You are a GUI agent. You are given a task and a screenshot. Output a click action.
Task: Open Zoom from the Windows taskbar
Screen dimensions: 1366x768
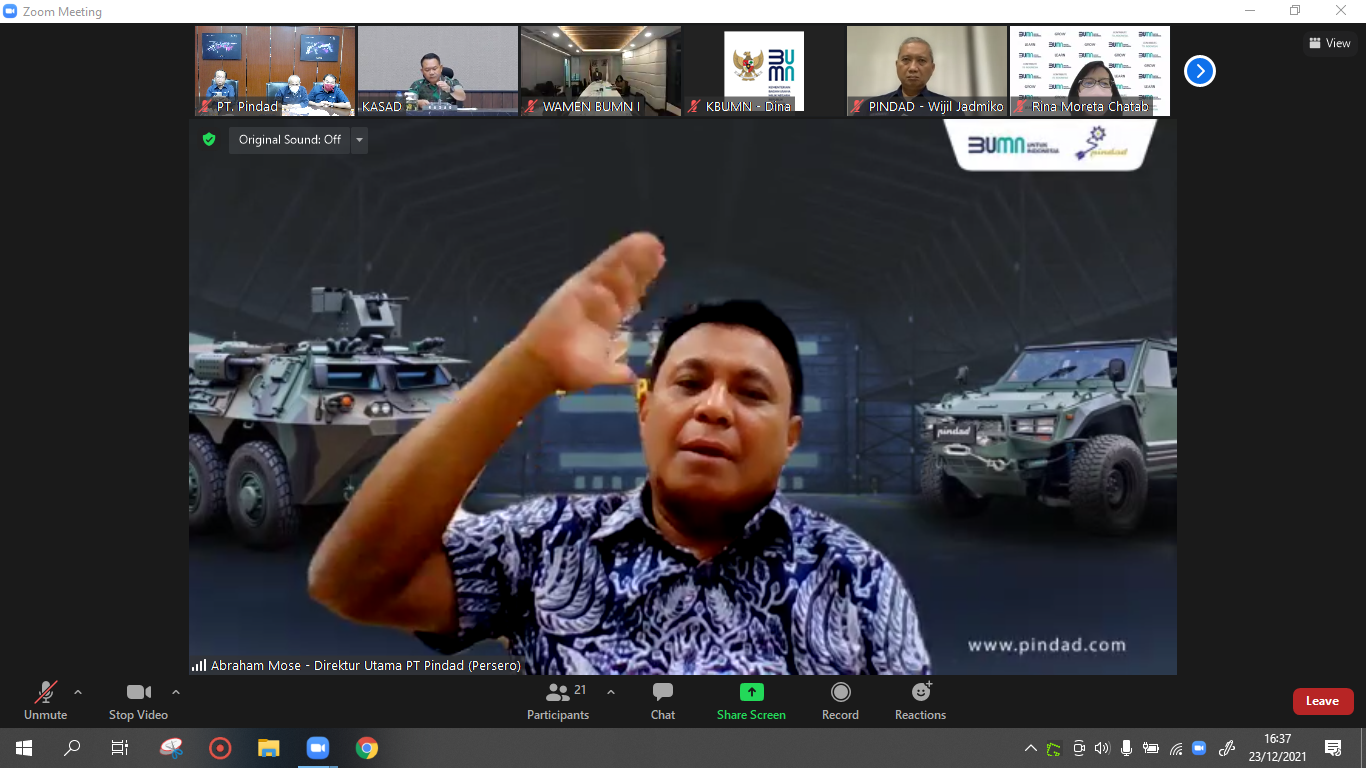[x=318, y=748]
